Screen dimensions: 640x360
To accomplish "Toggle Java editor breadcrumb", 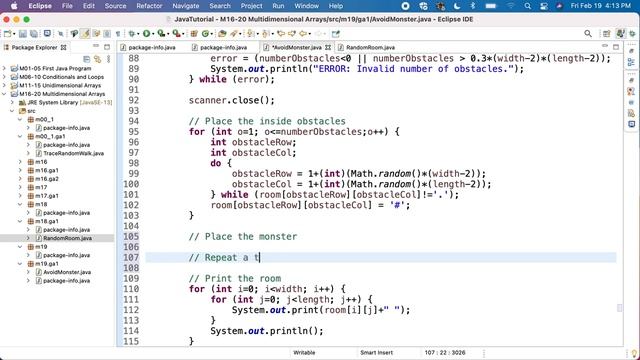I will (74, 34).
